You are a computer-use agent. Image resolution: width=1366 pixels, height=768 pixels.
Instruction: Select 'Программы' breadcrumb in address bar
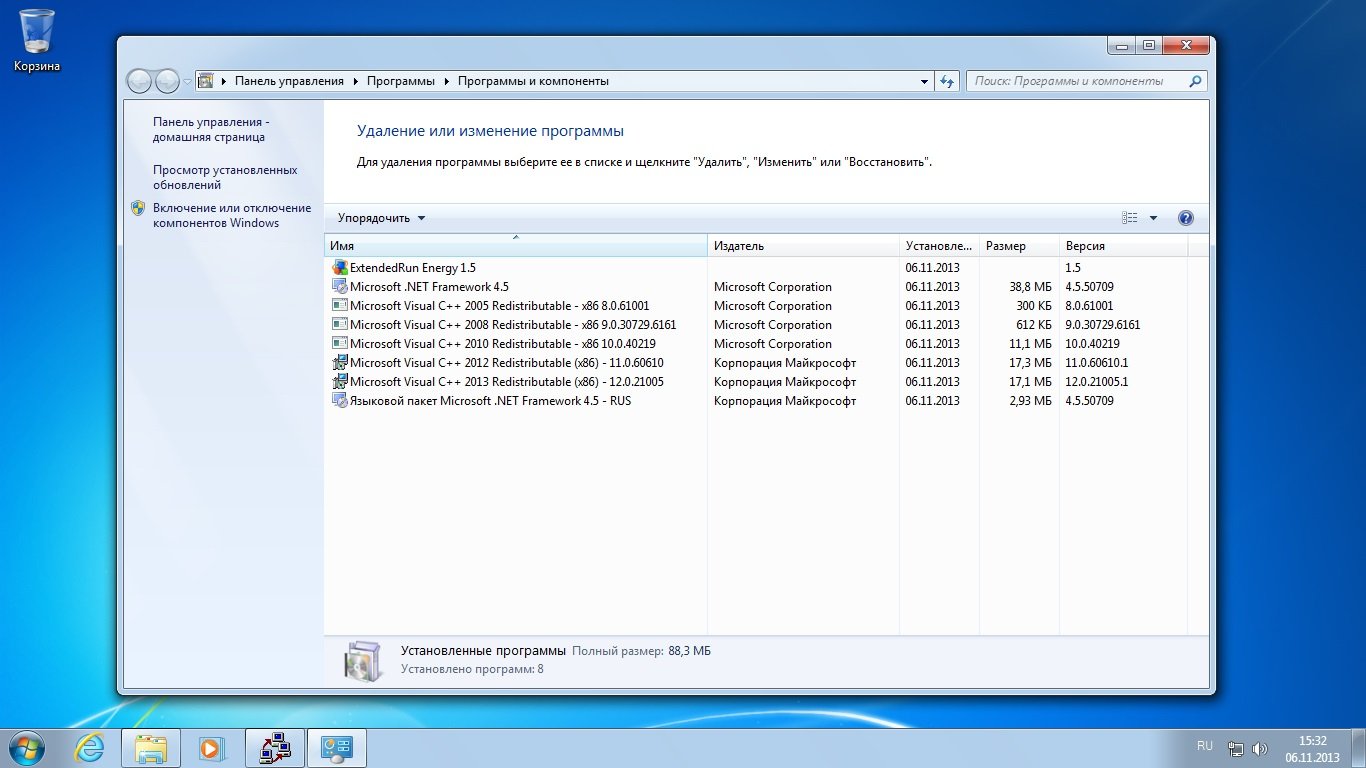tap(401, 81)
